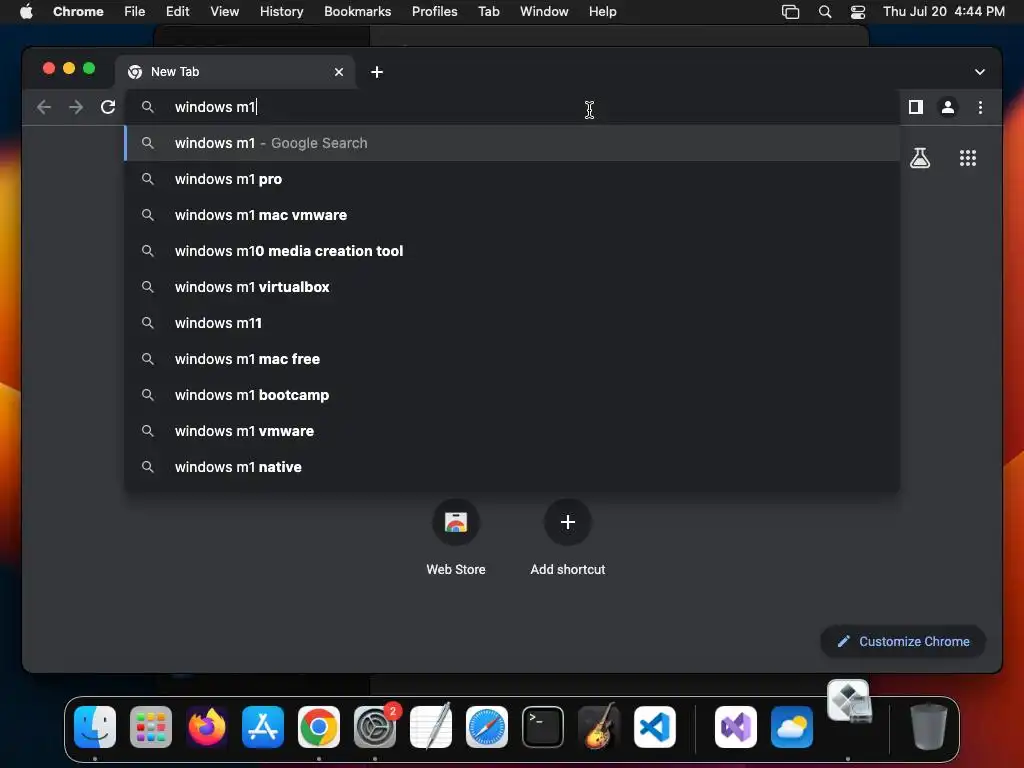Click the browser forward arrow
This screenshot has height=768, width=1024.
tap(76, 107)
